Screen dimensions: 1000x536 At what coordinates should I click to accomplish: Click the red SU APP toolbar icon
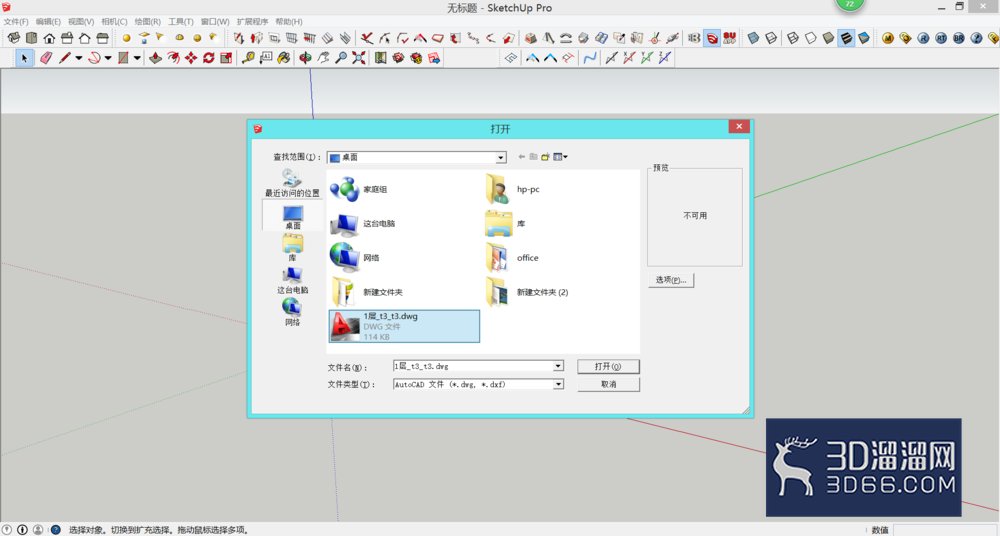click(x=730, y=38)
